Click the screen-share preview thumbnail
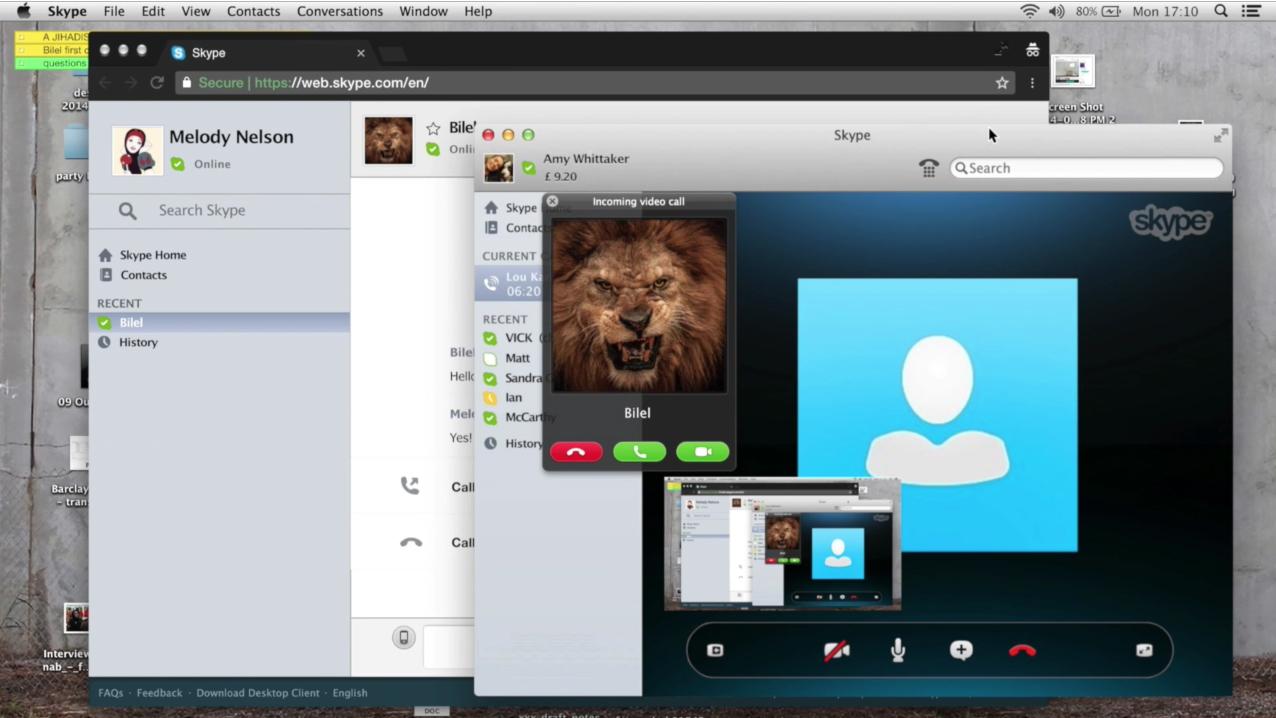Screen dimensions: 1276x718 (x=782, y=544)
